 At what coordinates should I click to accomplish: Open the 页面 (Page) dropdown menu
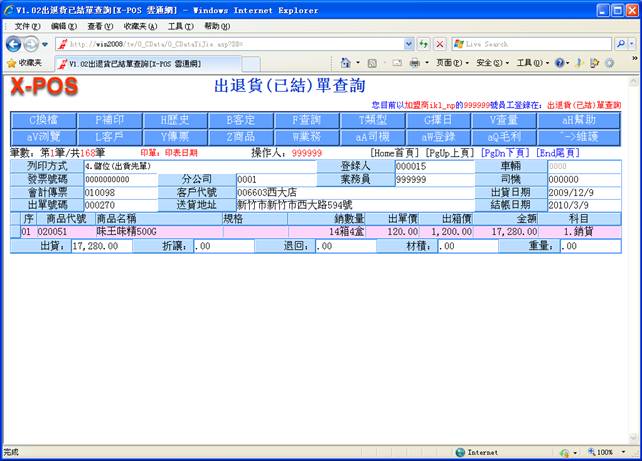pyautogui.click(x=449, y=62)
